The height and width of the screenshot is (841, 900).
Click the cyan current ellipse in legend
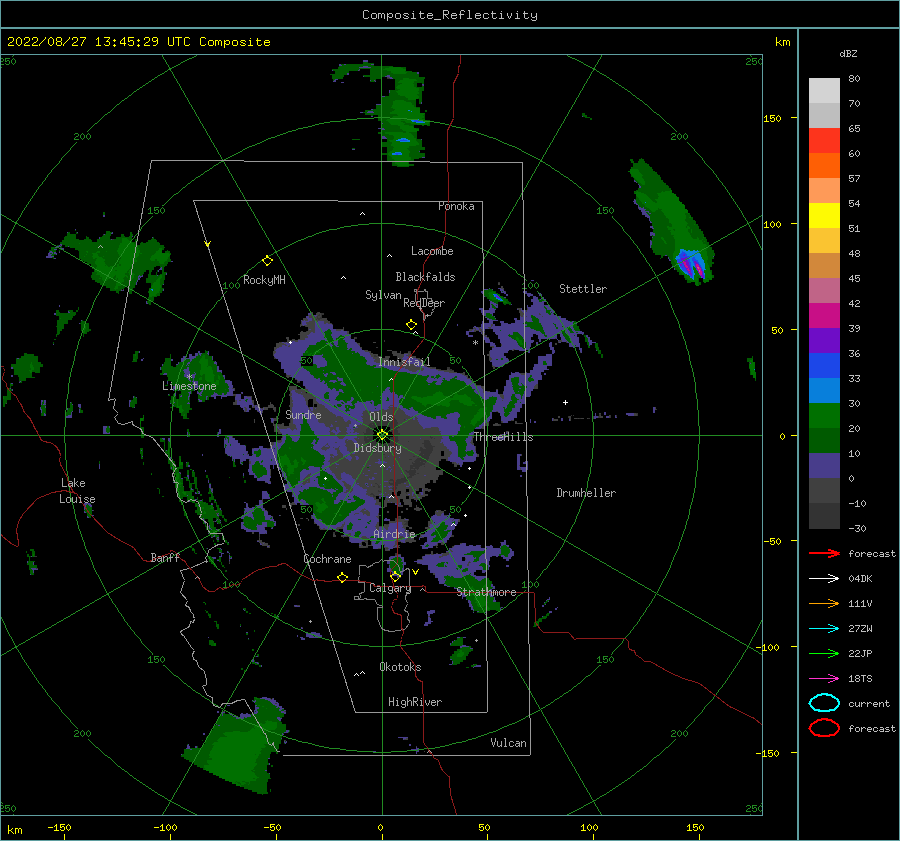tap(824, 703)
